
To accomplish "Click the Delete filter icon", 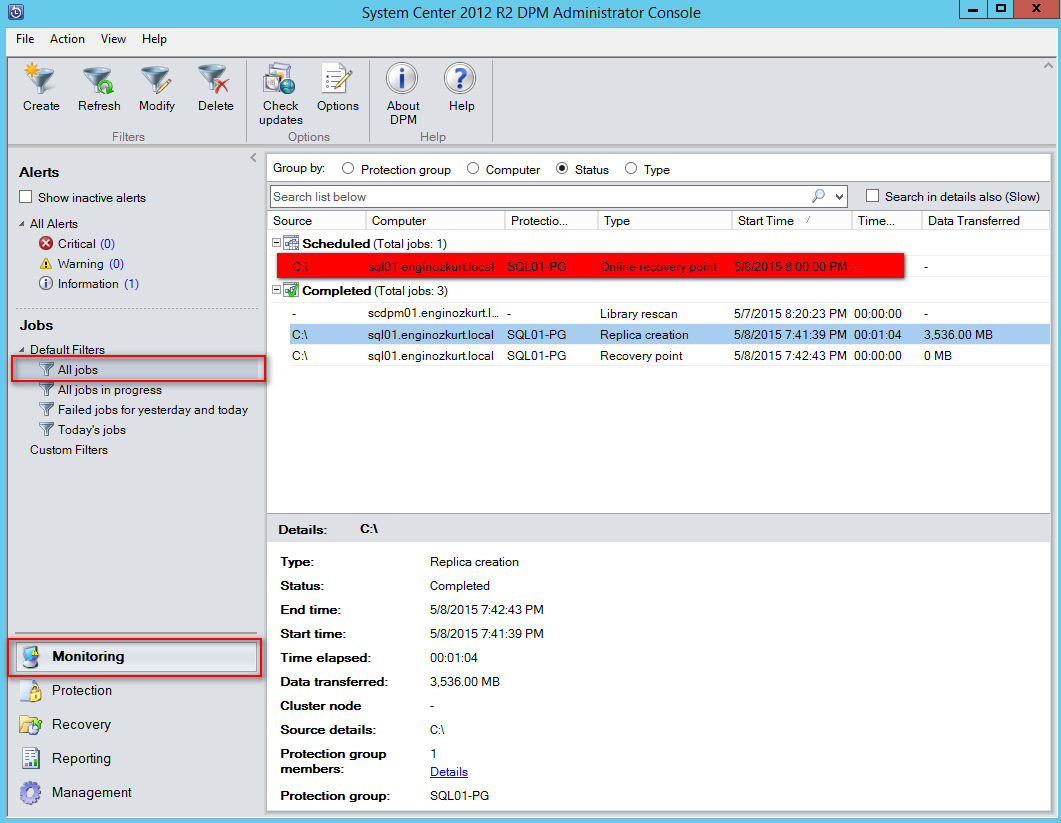I will click(x=215, y=79).
